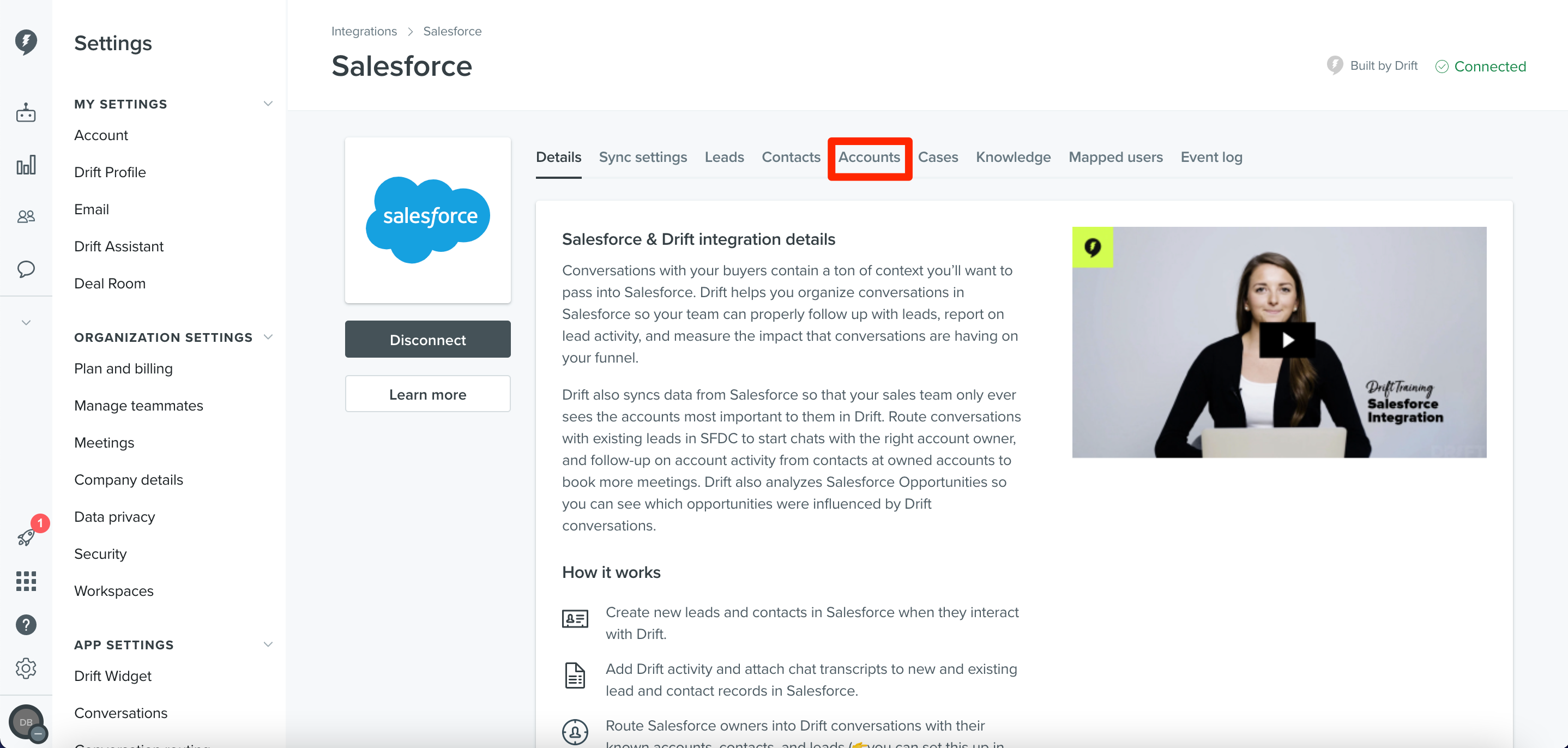Click the DB user avatar
The height and width of the screenshot is (748, 1568).
point(26,722)
